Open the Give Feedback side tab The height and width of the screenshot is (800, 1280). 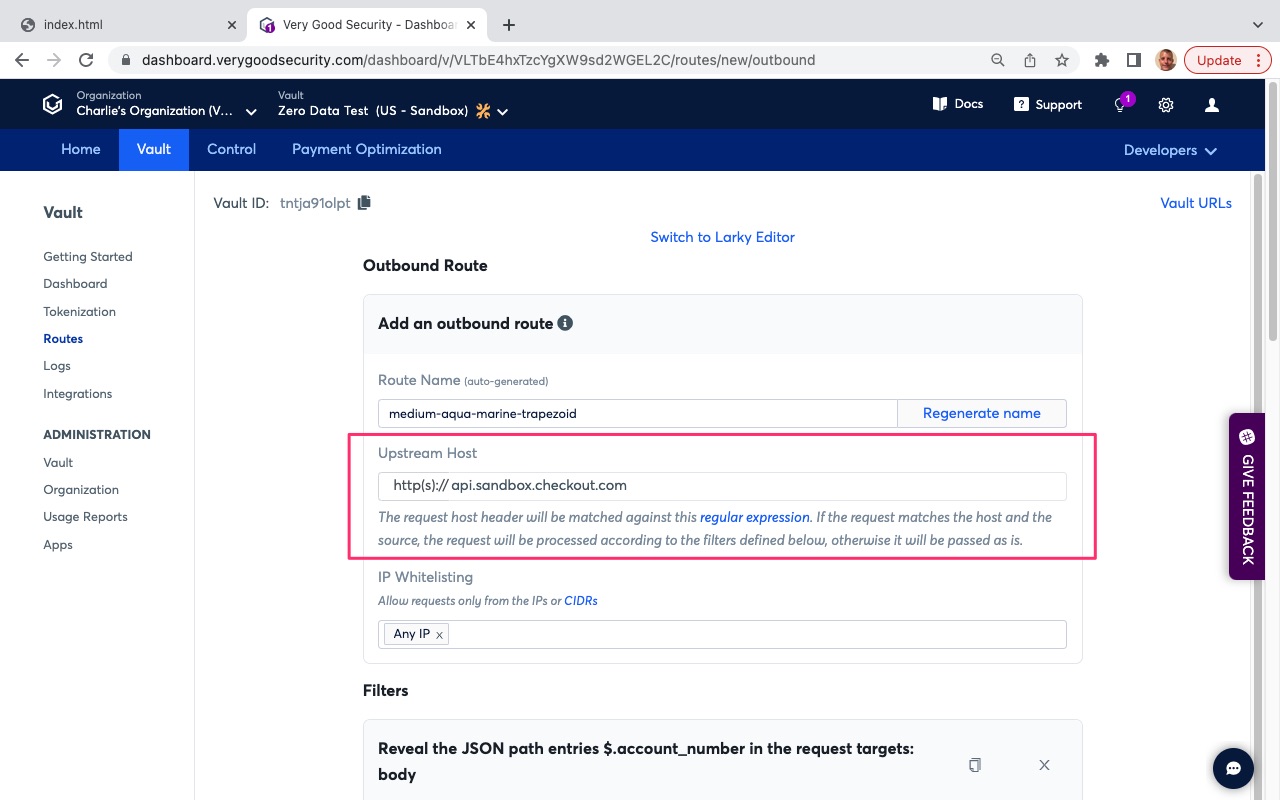point(1247,496)
